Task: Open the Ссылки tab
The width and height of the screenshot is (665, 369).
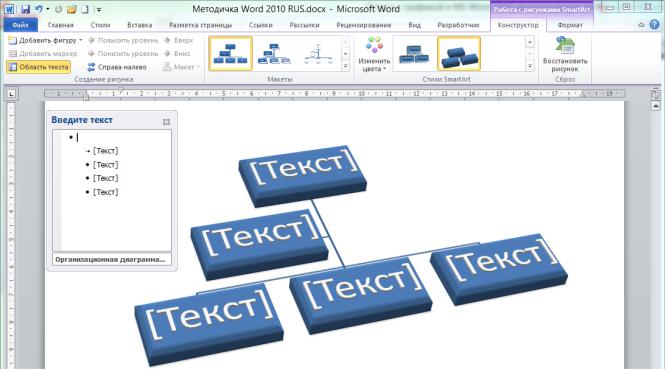Action: [260, 25]
